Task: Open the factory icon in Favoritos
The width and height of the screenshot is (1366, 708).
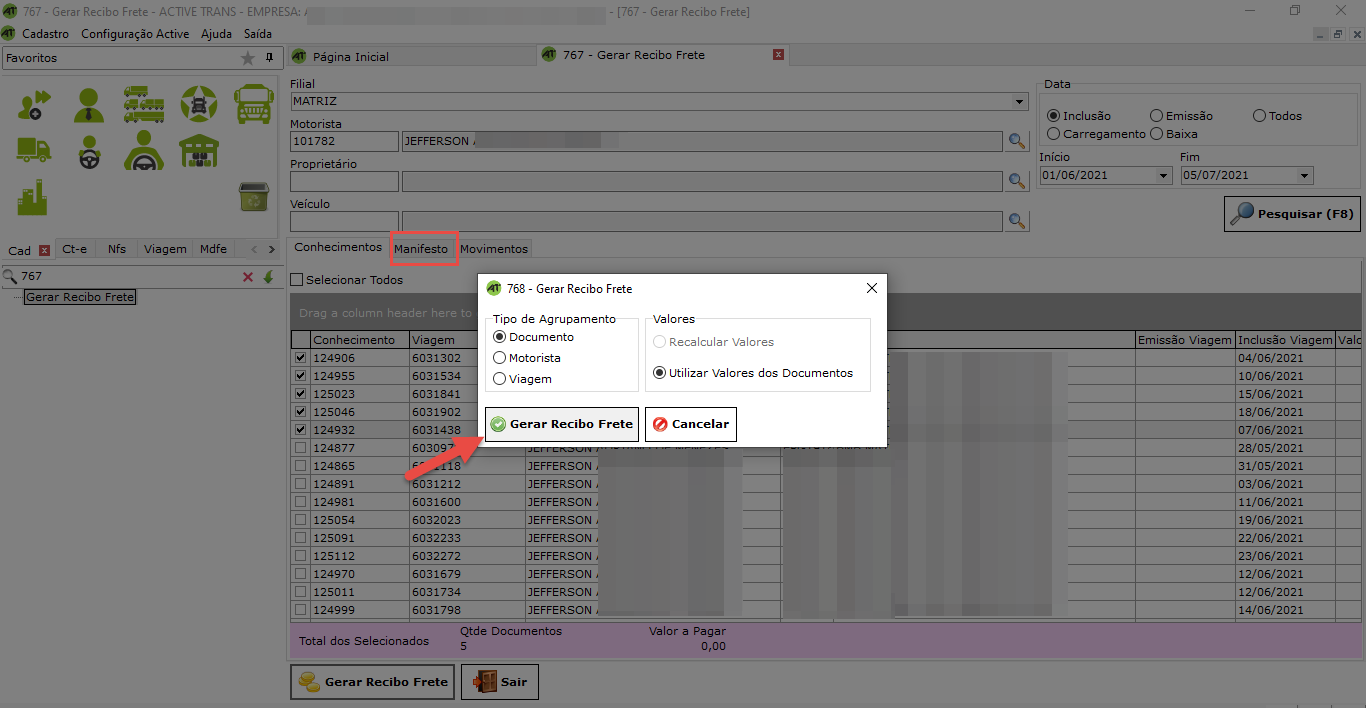Action: [34, 197]
